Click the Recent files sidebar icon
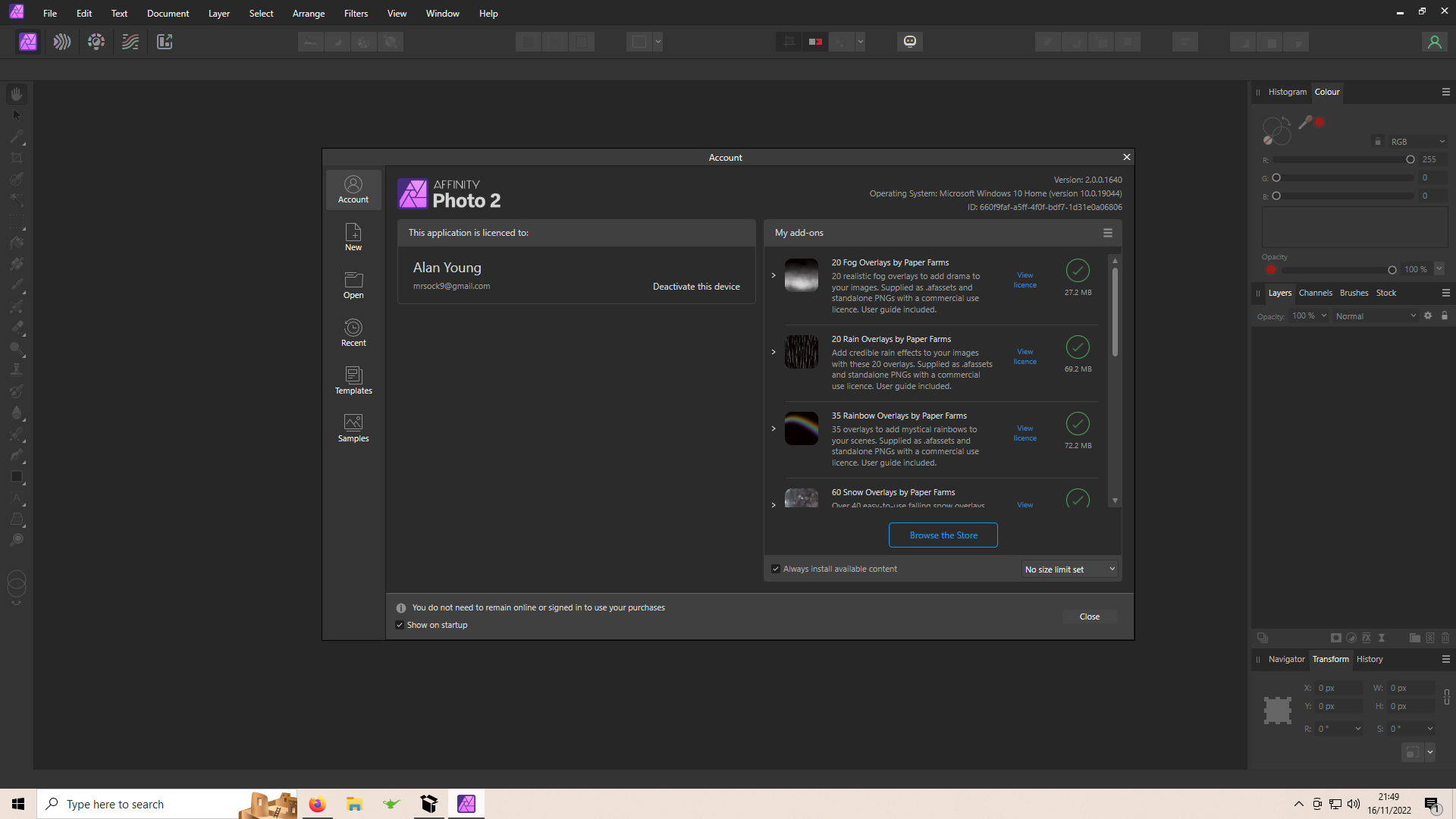1456x819 pixels. tap(353, 332)
